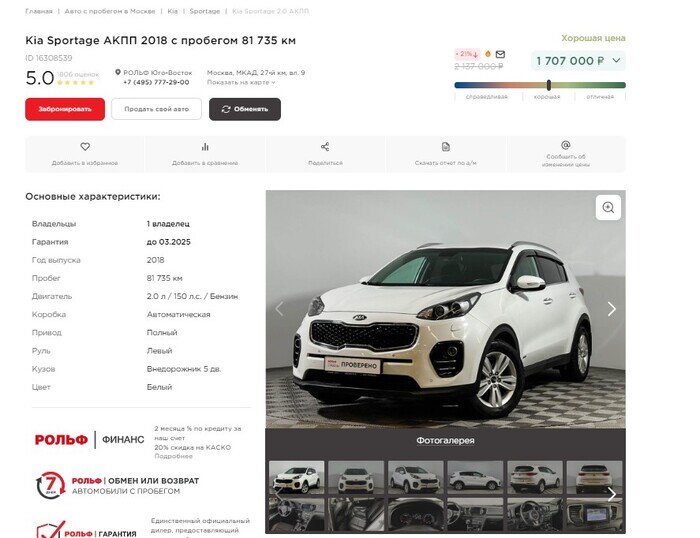This screenshot has height=538, width=700.
Task: Click the red Забронировать button
Action: 65,109
